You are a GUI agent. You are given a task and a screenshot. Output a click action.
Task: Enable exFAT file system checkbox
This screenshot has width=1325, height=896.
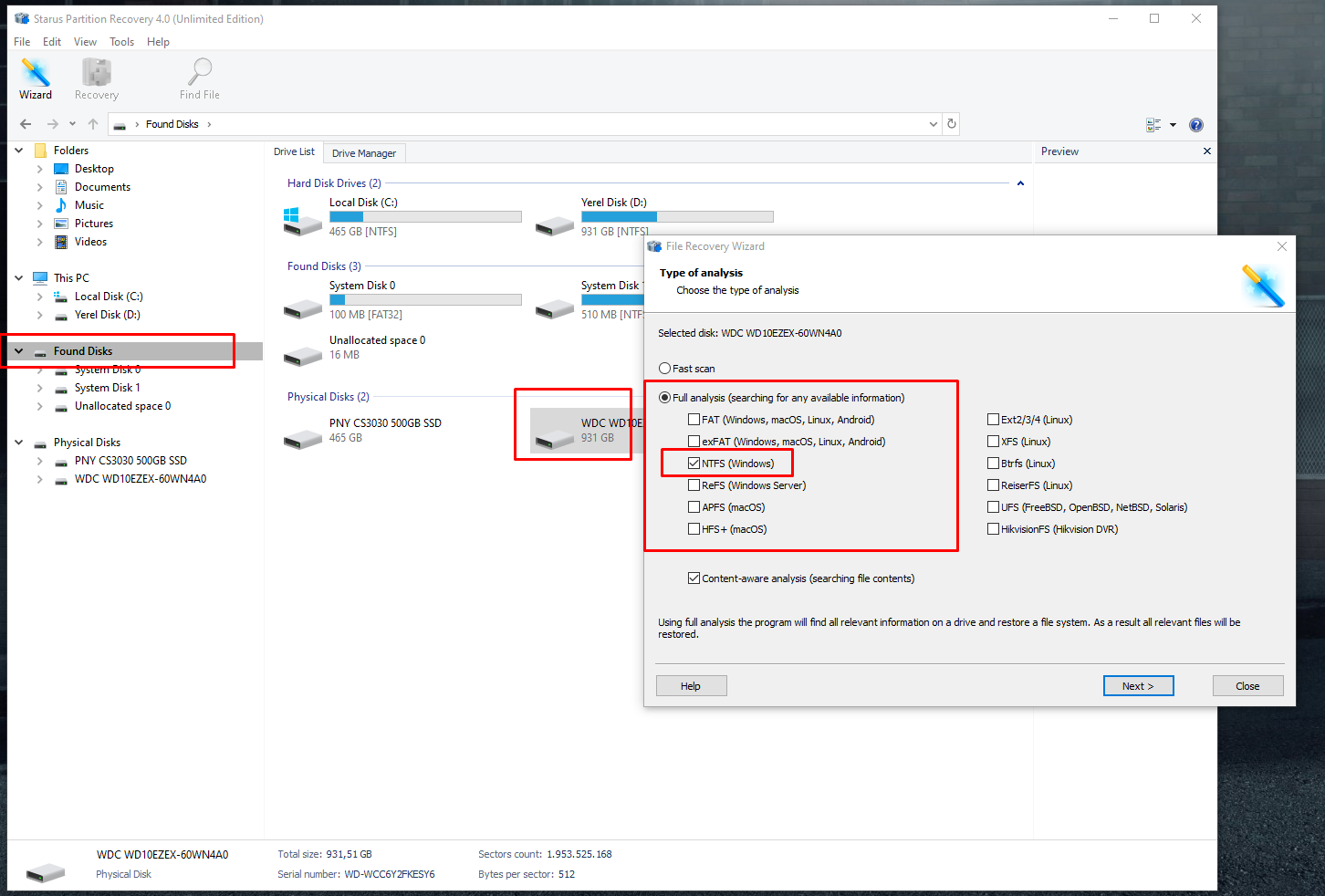(x=694, y=442)
